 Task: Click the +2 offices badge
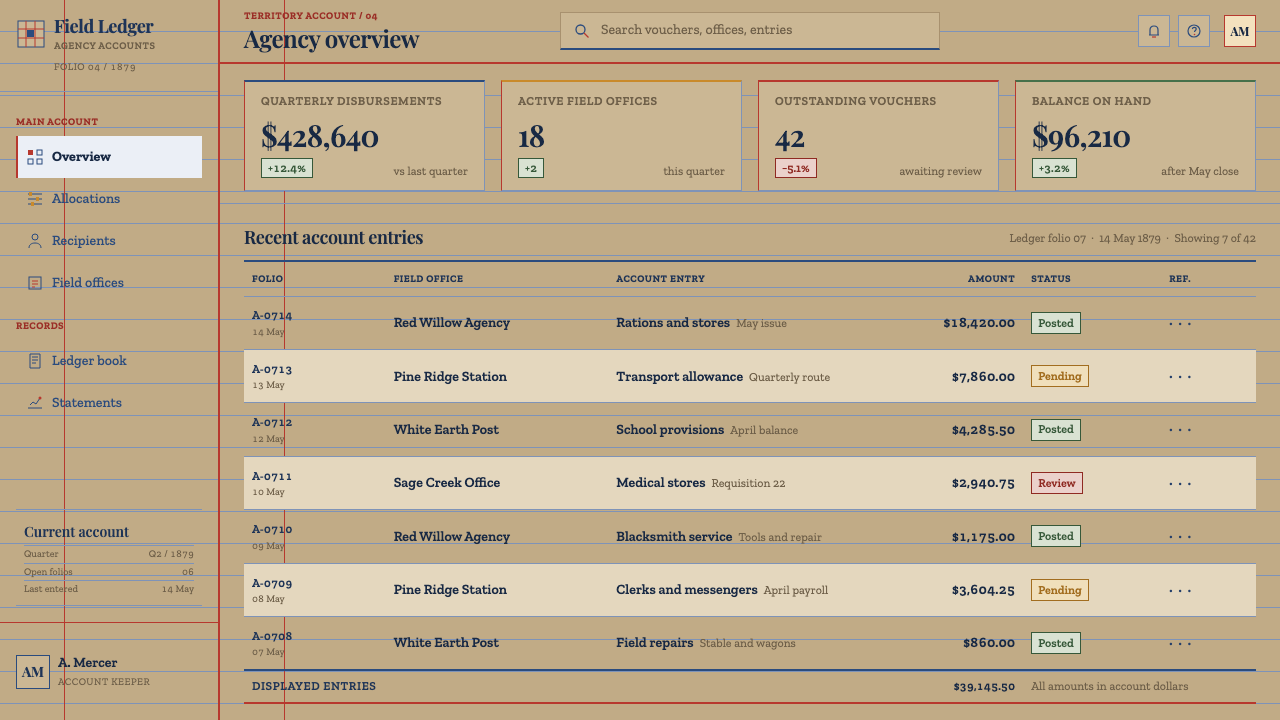[531, 168]
